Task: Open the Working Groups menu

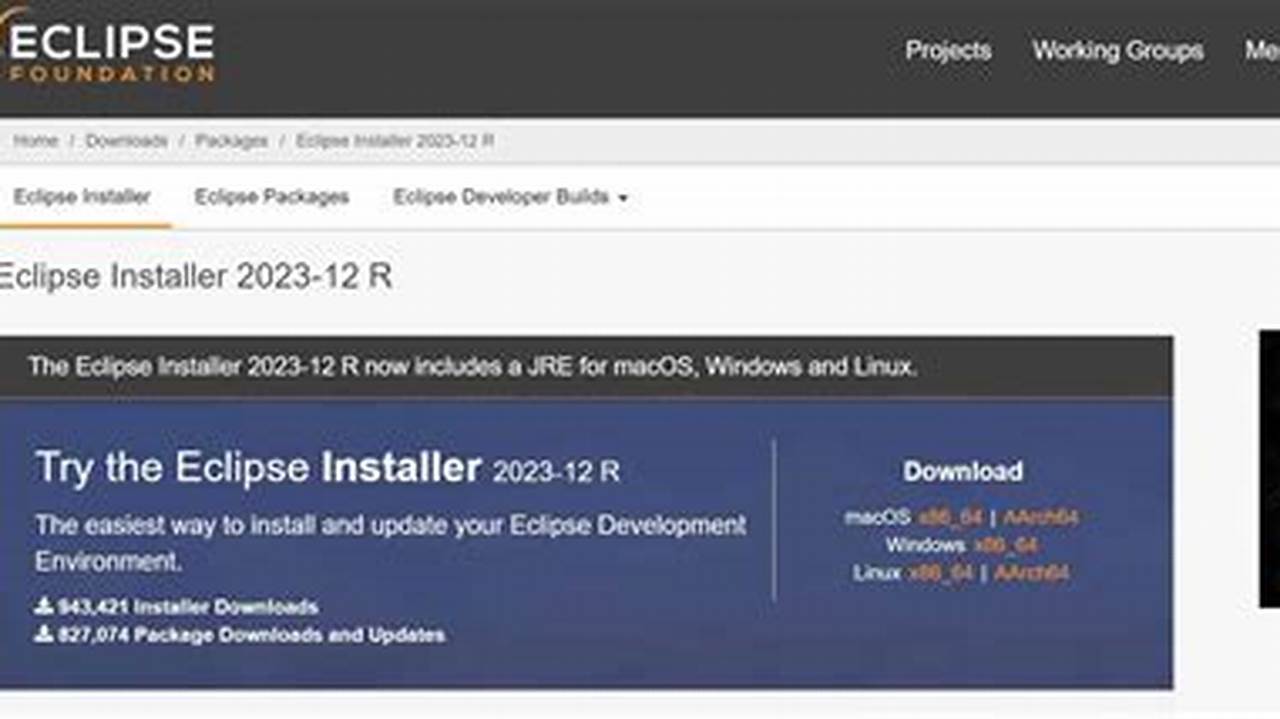Action: (1118, 51)
